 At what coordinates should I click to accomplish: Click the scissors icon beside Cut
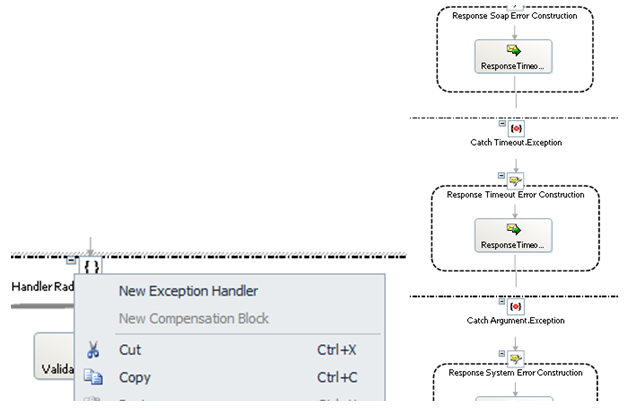(94, 350)
